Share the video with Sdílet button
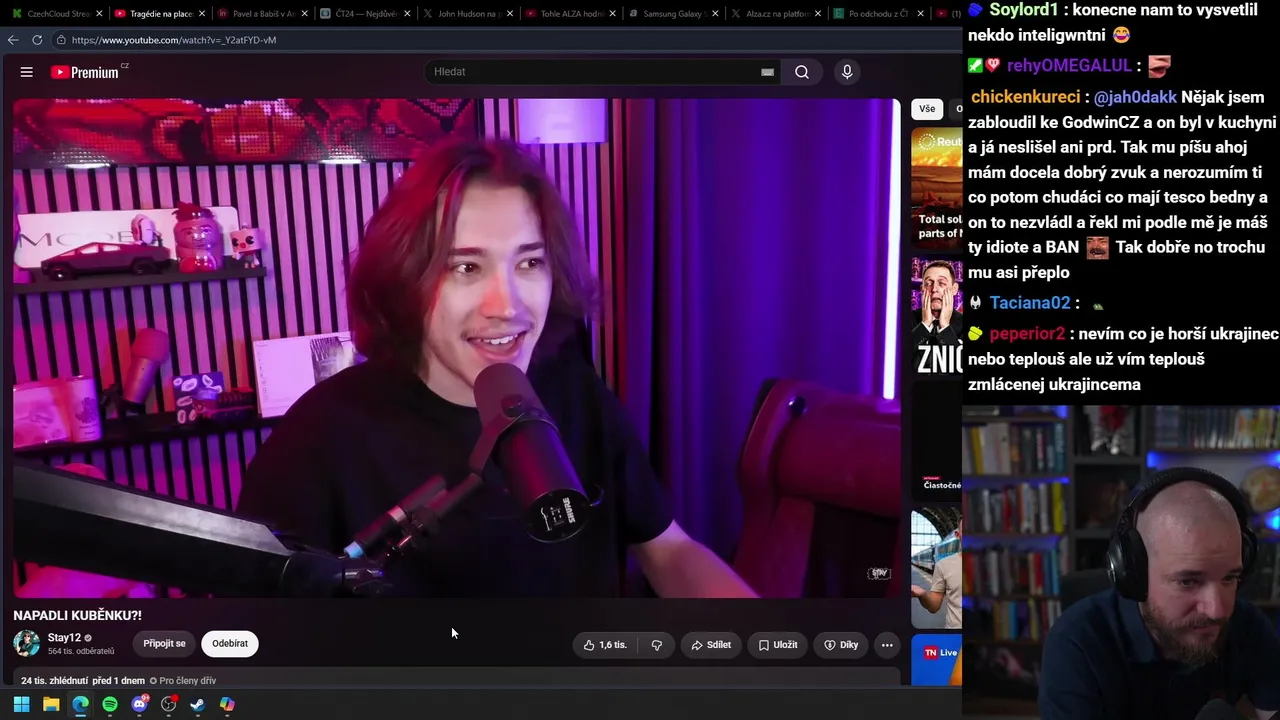Screen dimensions: 1280x720 click(711, 645)
